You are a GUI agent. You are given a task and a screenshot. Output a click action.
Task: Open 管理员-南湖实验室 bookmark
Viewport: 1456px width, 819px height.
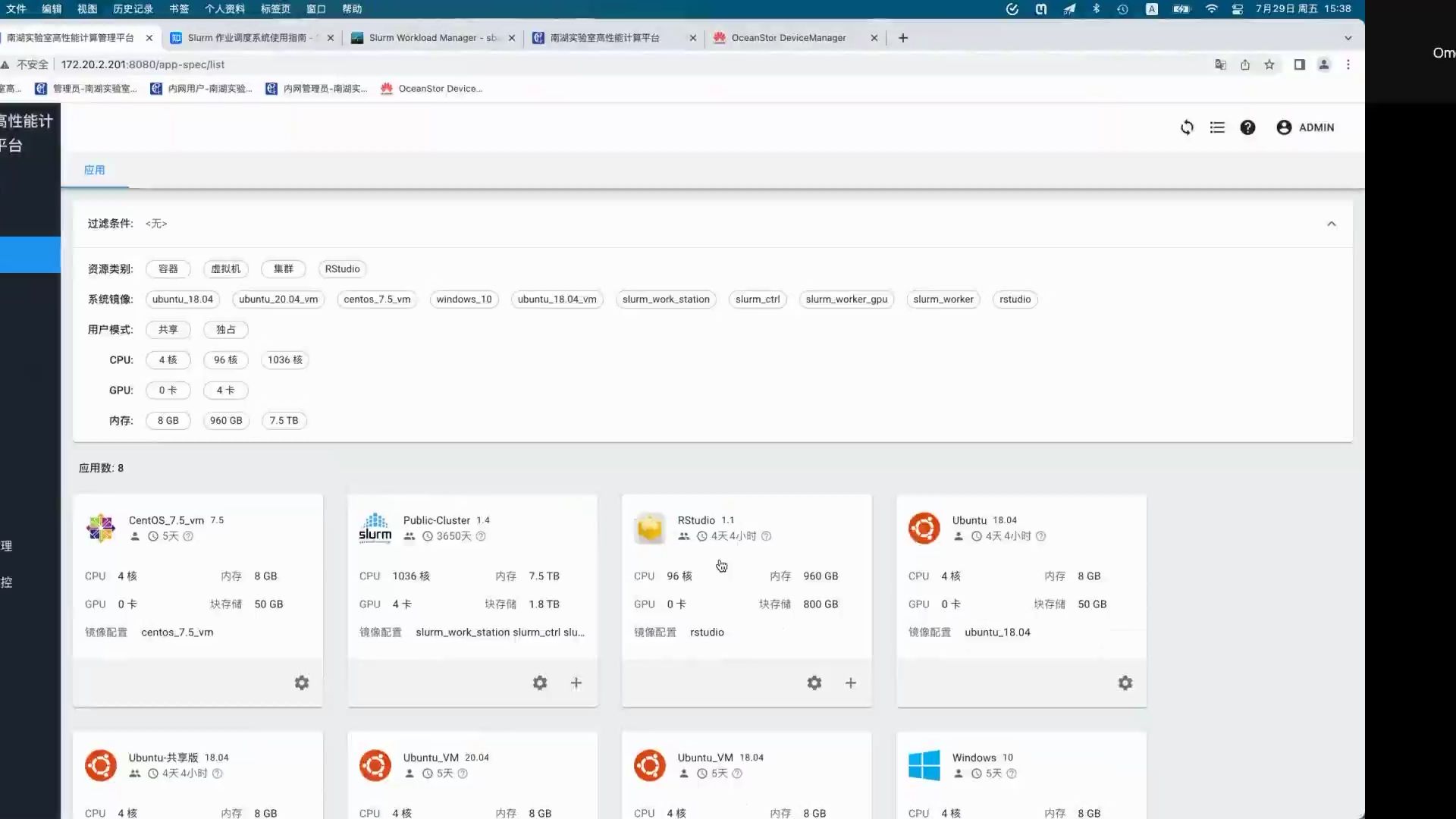click(x=86, y=89)
